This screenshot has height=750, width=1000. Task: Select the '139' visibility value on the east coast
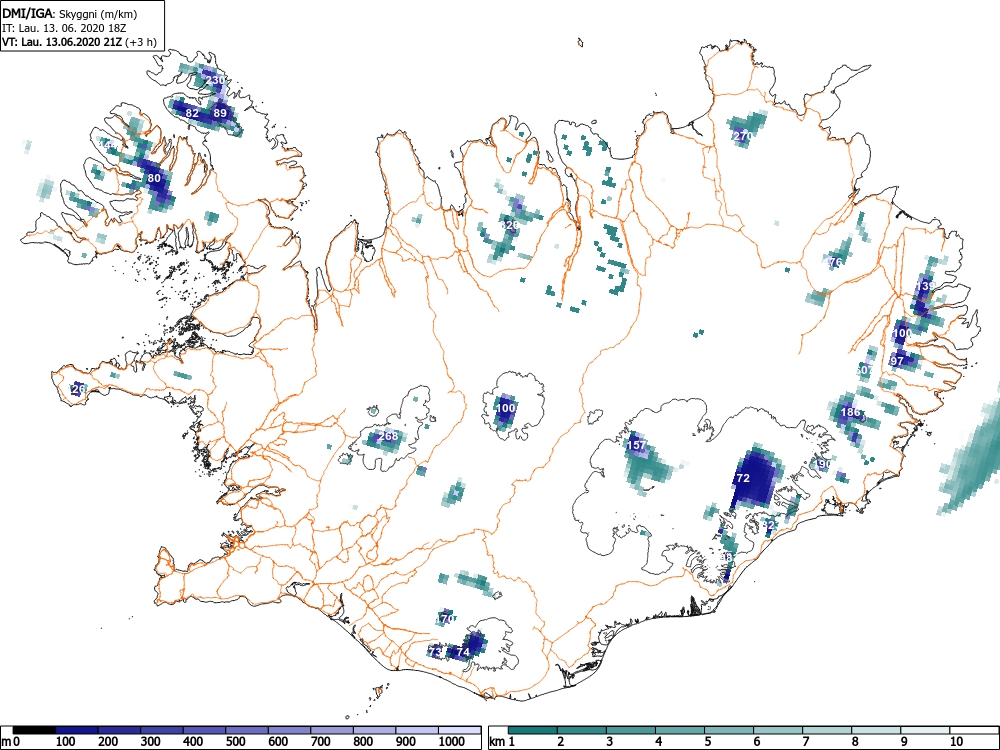coord(925,285)
